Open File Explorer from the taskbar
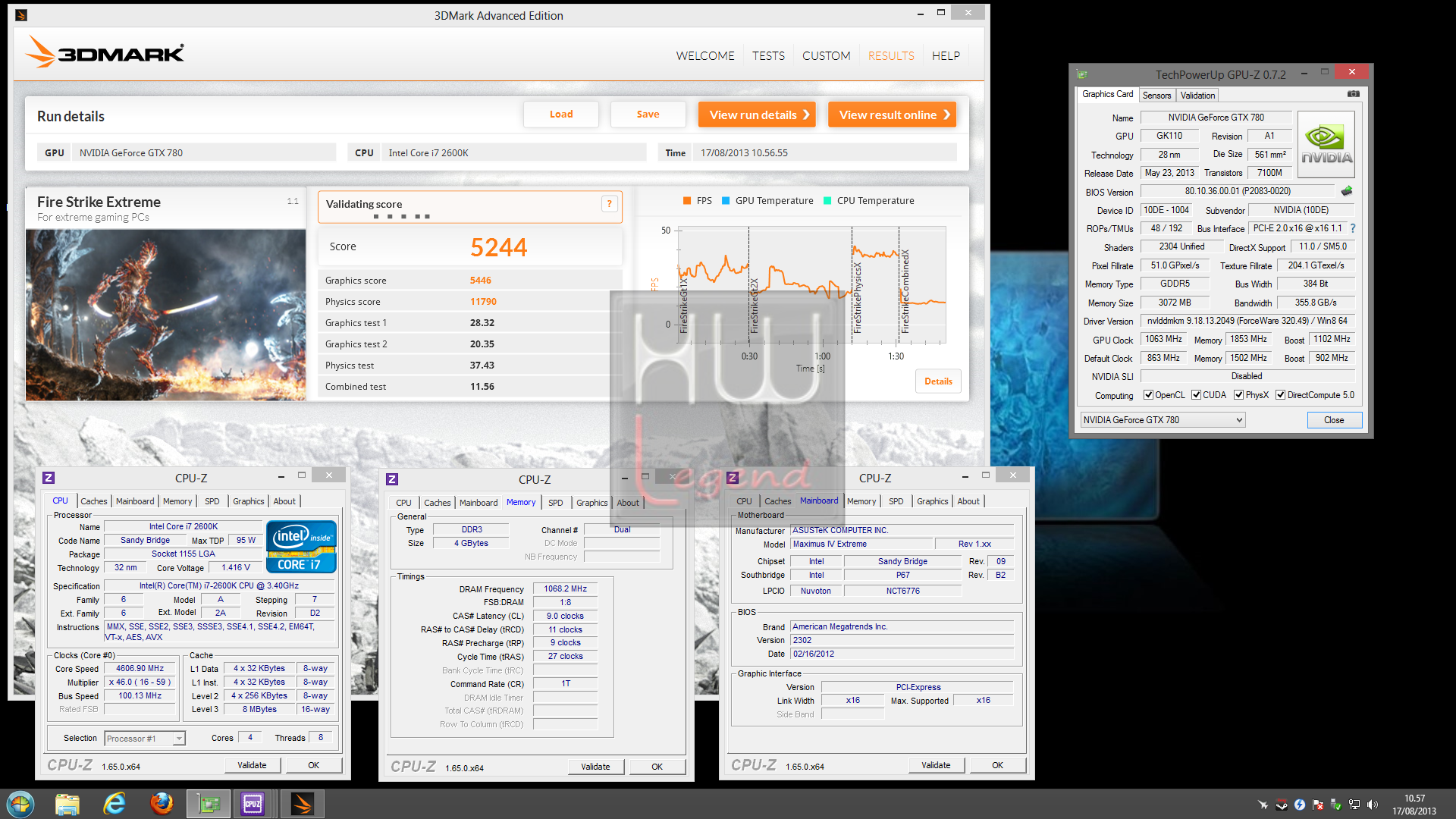Image resolution: width=1456 pixels, height=819 pixels. [x=67, y=804]
